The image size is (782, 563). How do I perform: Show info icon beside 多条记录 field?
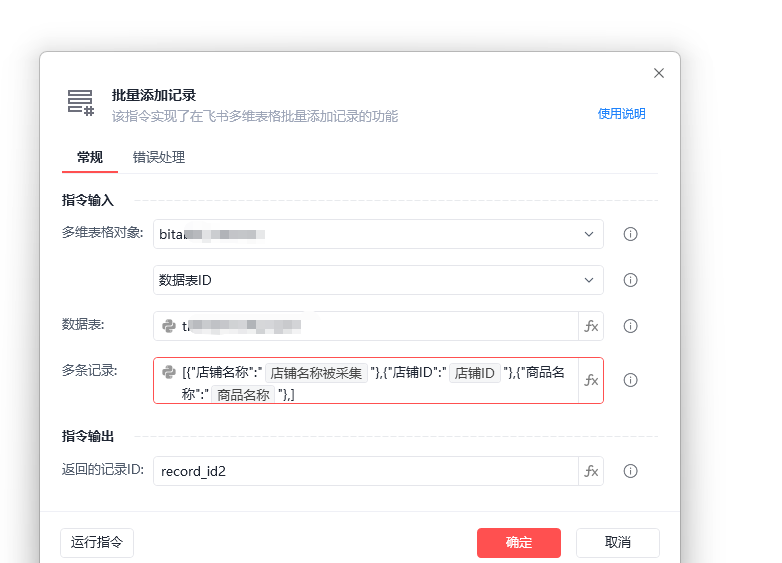click(x=630, y=380)
